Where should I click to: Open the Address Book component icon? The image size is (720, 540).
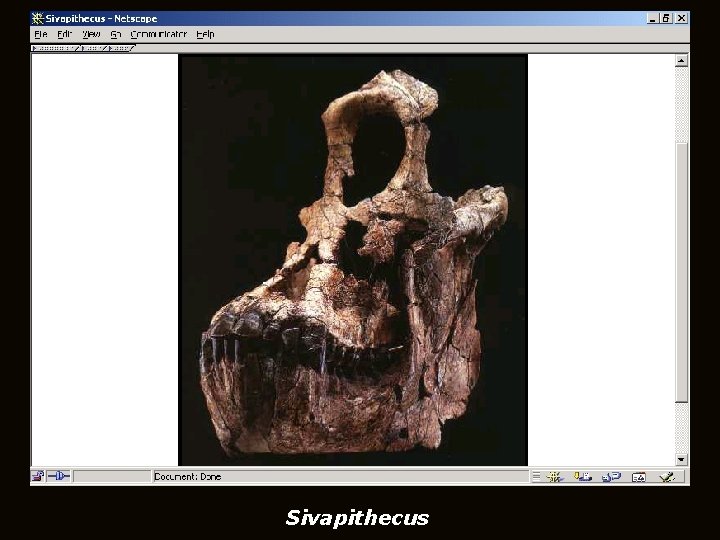pyautogui.click(x=639, y=477)
